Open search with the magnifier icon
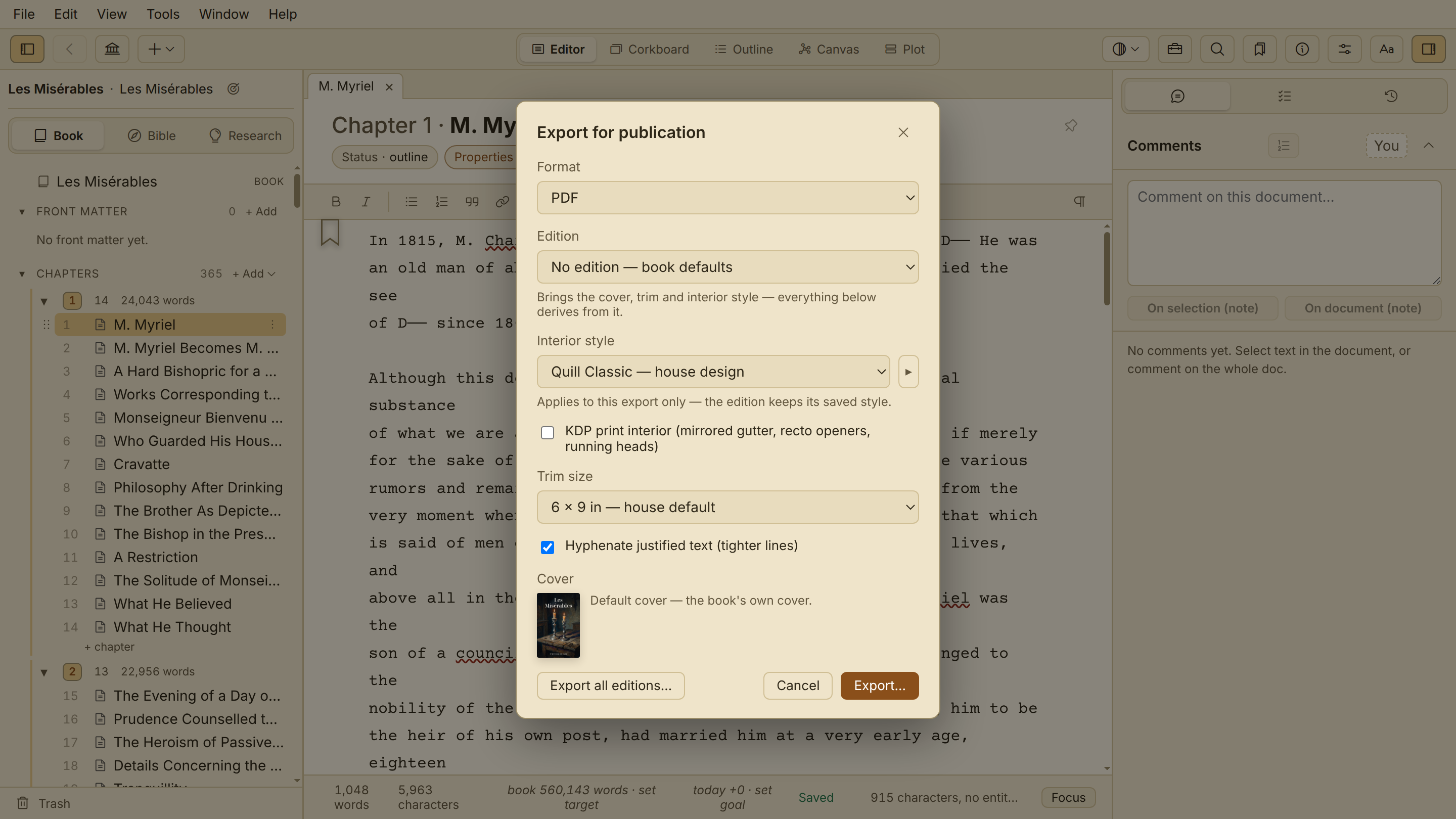The width and height of the screenshot is (1456, 819). click(x=1217, y=49)
